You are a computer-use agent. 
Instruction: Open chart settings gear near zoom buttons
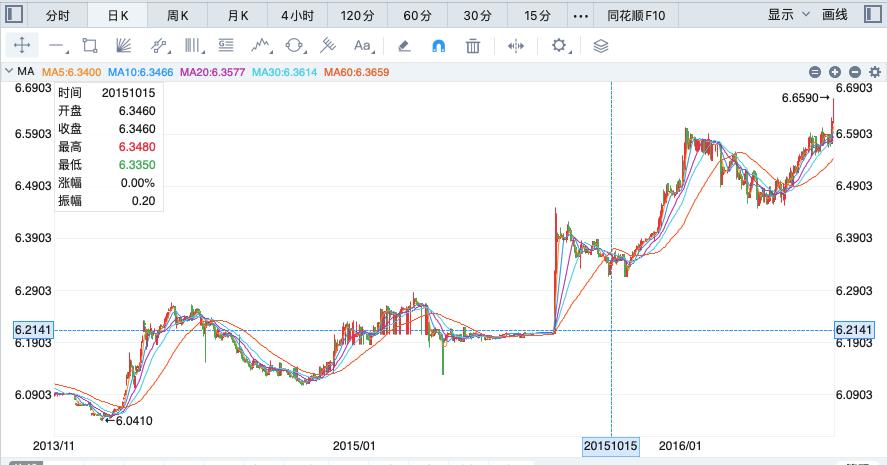(875, 72)
